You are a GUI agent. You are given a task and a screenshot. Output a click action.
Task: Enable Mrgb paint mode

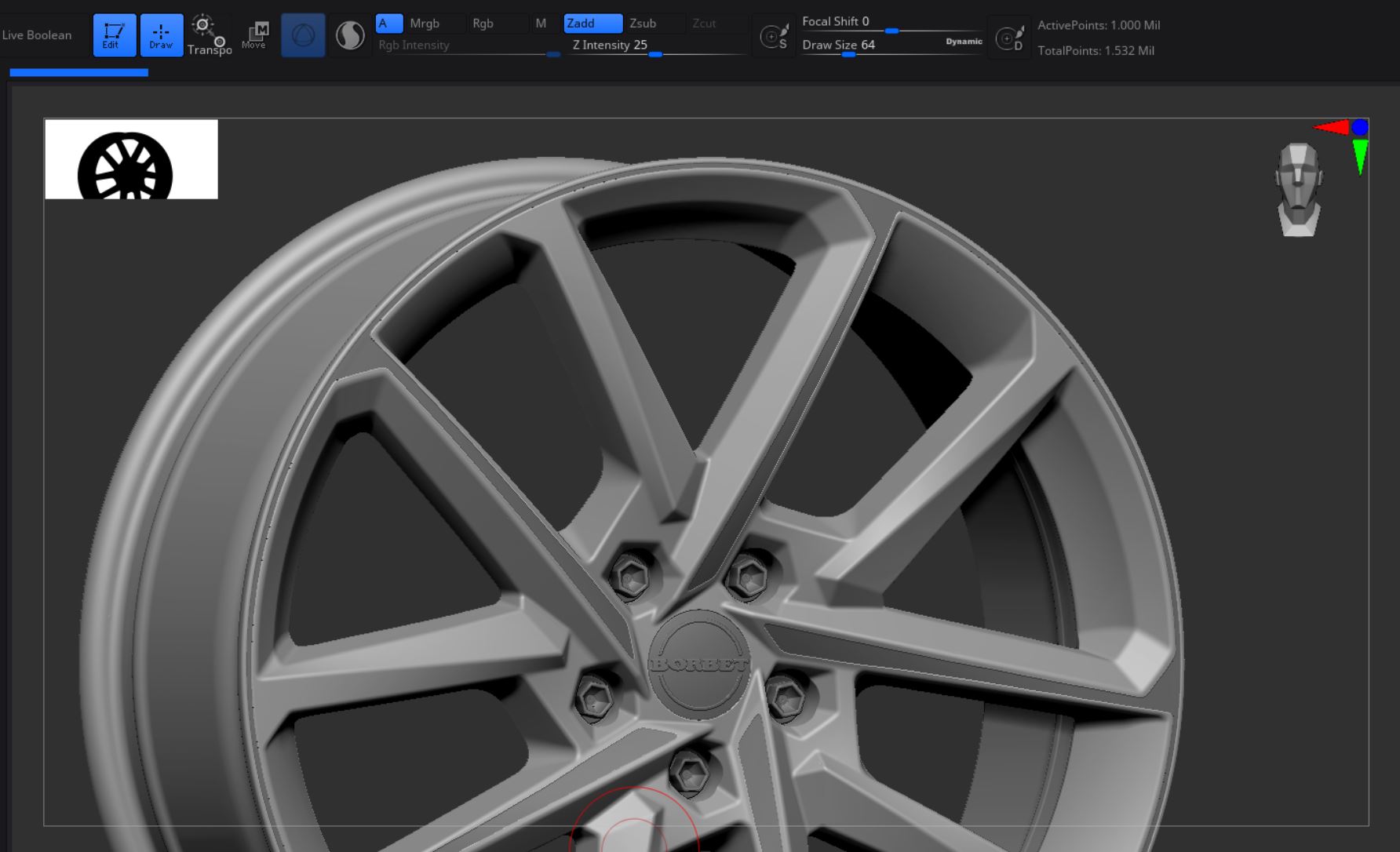point(434,24)
